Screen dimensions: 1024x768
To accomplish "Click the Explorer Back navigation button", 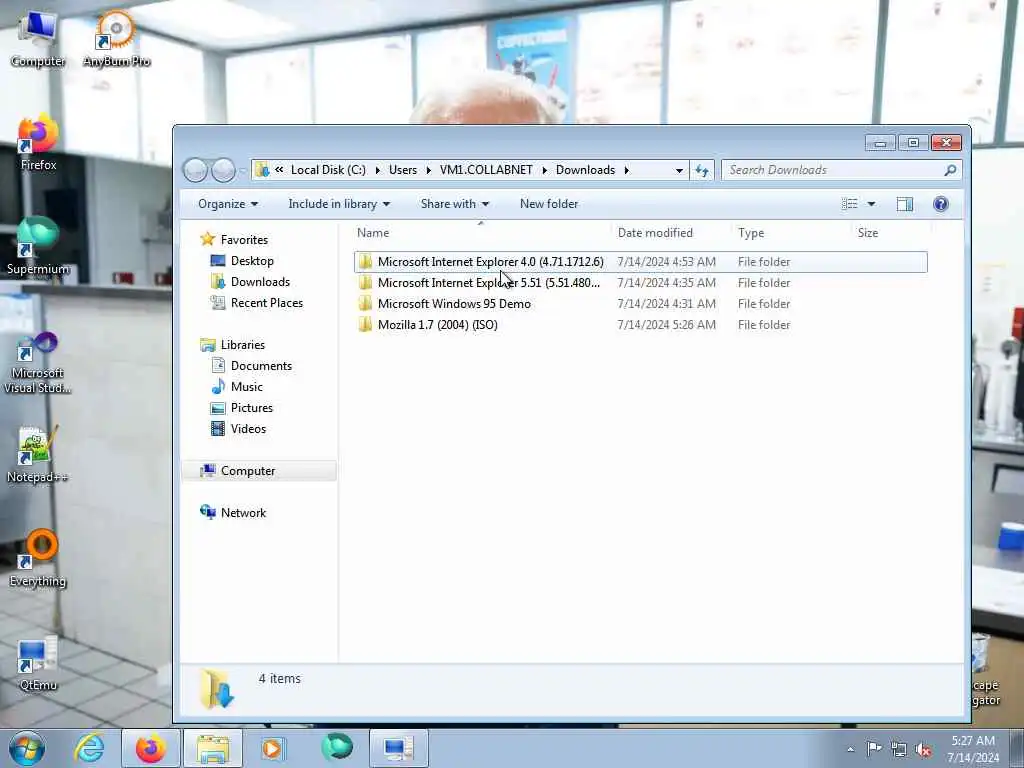I will click(195, 170).
